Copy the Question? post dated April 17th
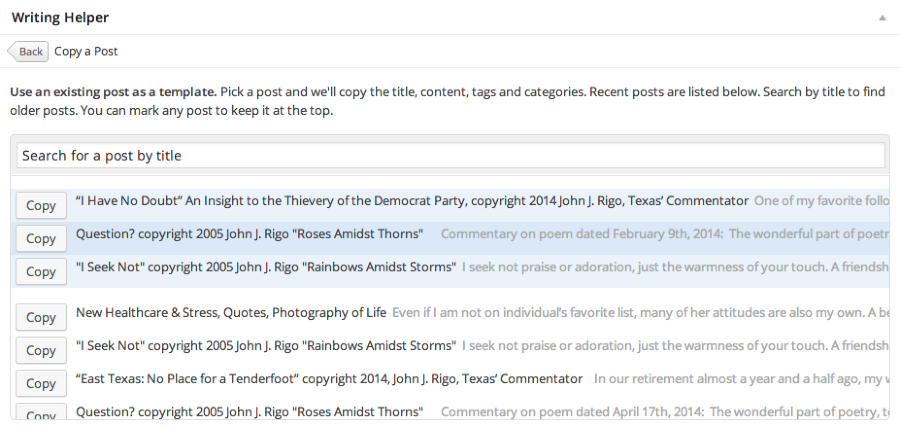This screenshot has height=428, width=900. pyautogui.click(x=41, y=414)
